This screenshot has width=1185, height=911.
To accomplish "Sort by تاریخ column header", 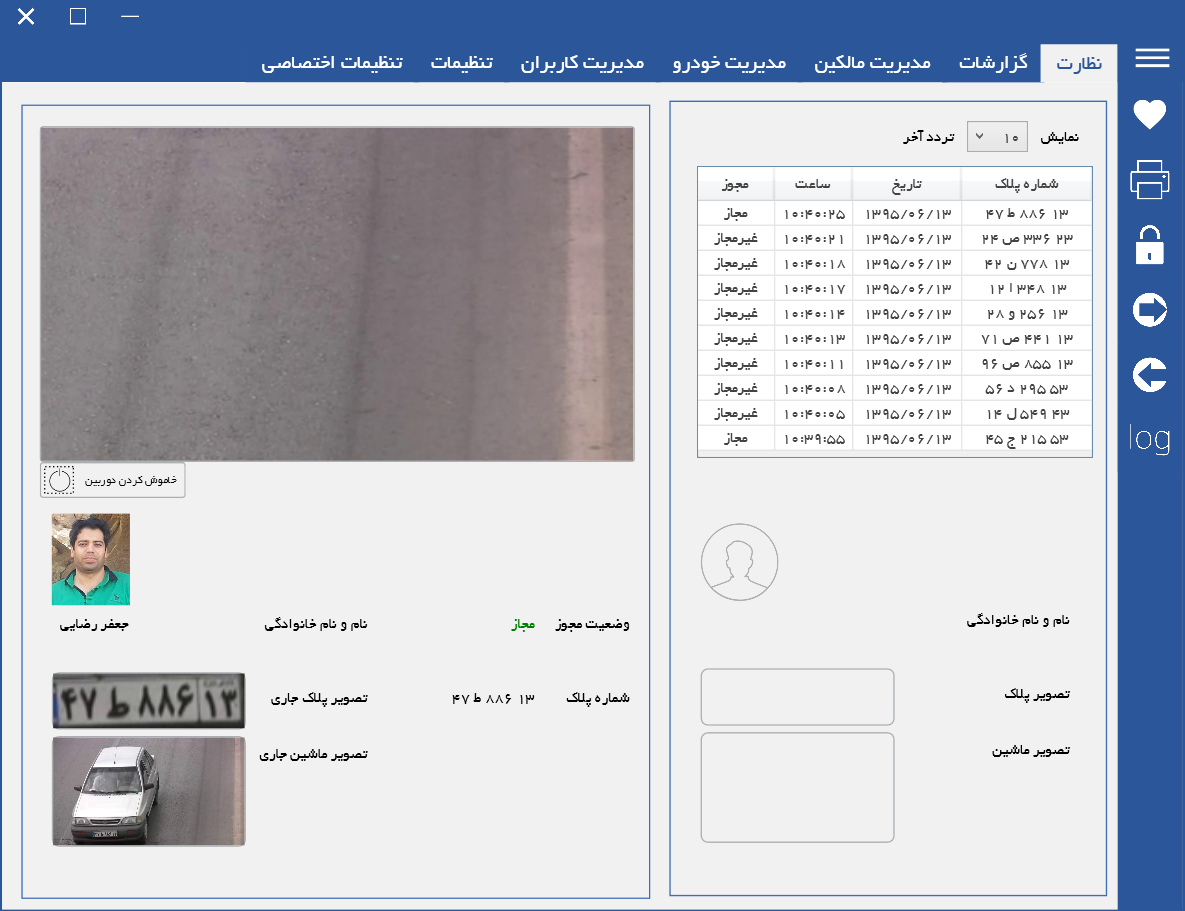I will (906, 184).
